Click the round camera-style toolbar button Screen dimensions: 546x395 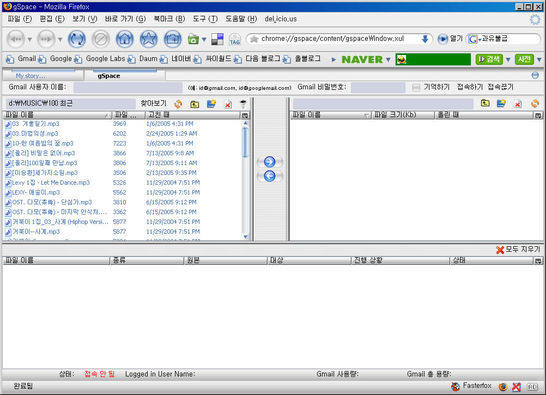(173, 39)
